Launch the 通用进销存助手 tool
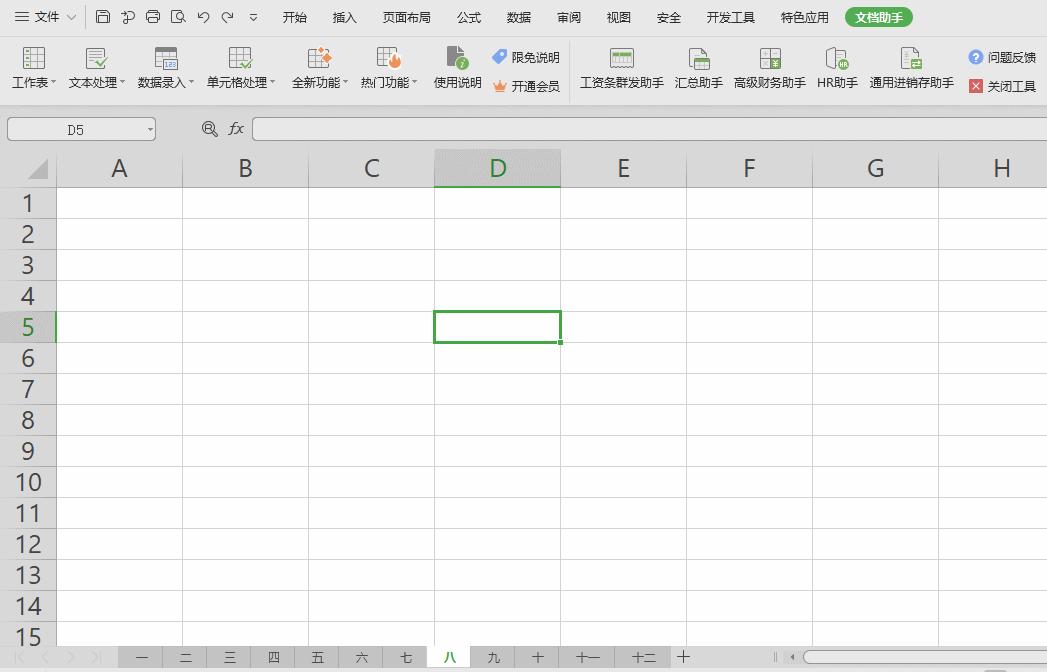This screenshot has height=672, width=1047. pos(911,67)
